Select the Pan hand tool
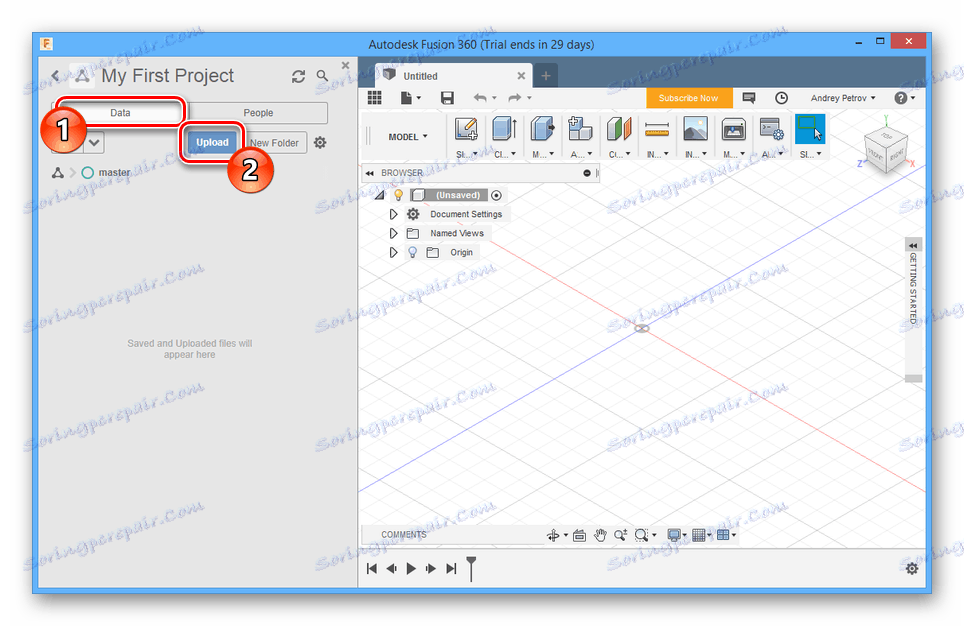The width and height of the screenshot is (964, 626). 600,535
